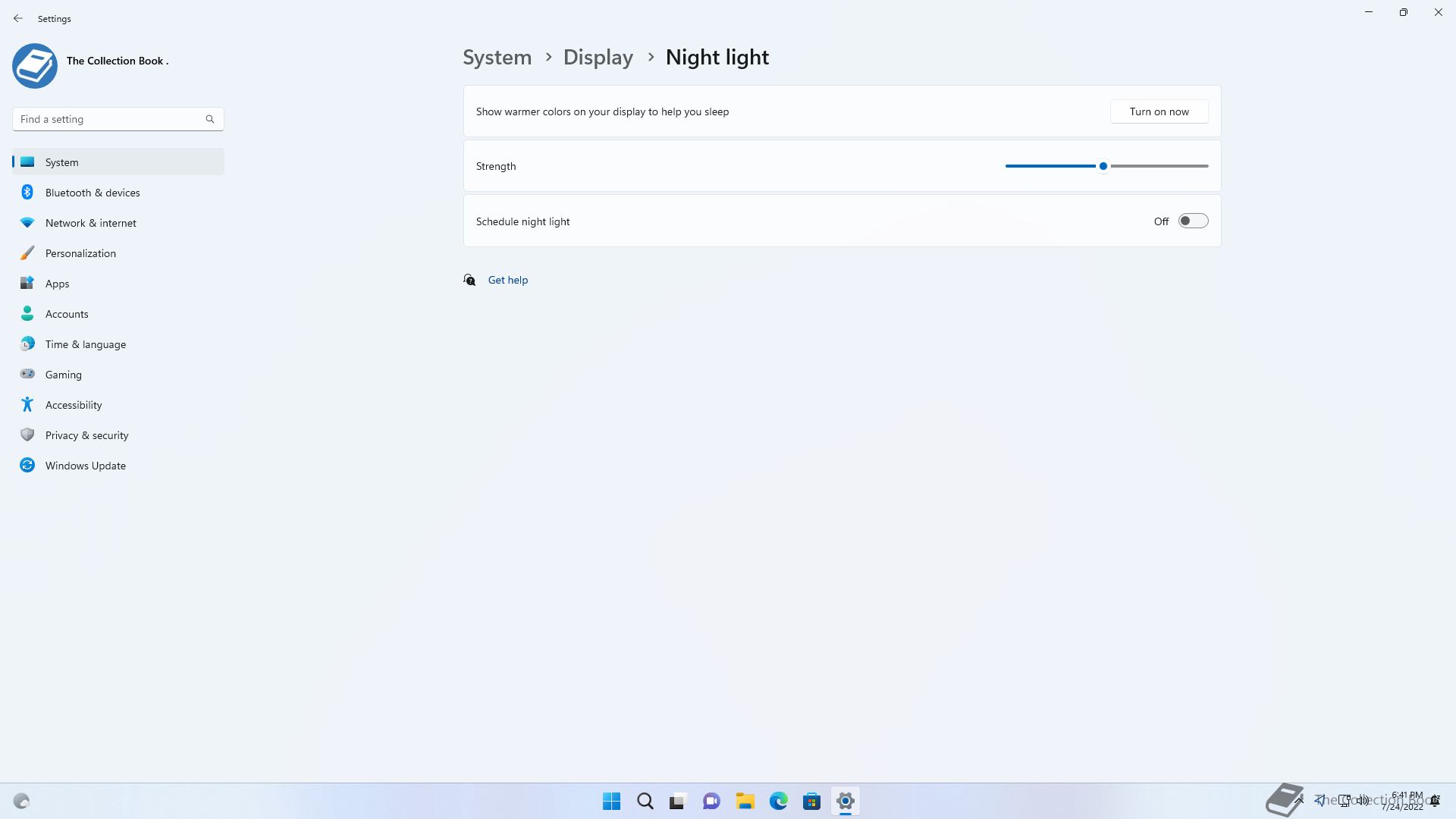The width and height of the screenshot is (1456, 819).
Task: Go to Accessibility settings
Action: tap(118, 404)
